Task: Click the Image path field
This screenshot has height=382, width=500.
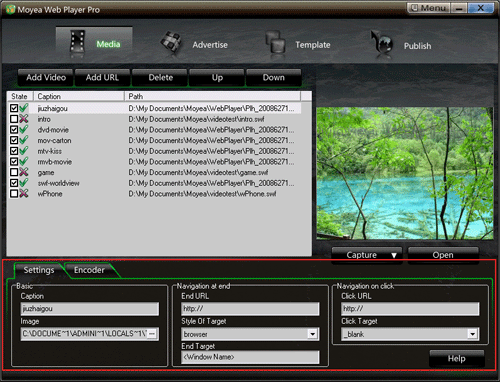Action: [x=84, y=334]
